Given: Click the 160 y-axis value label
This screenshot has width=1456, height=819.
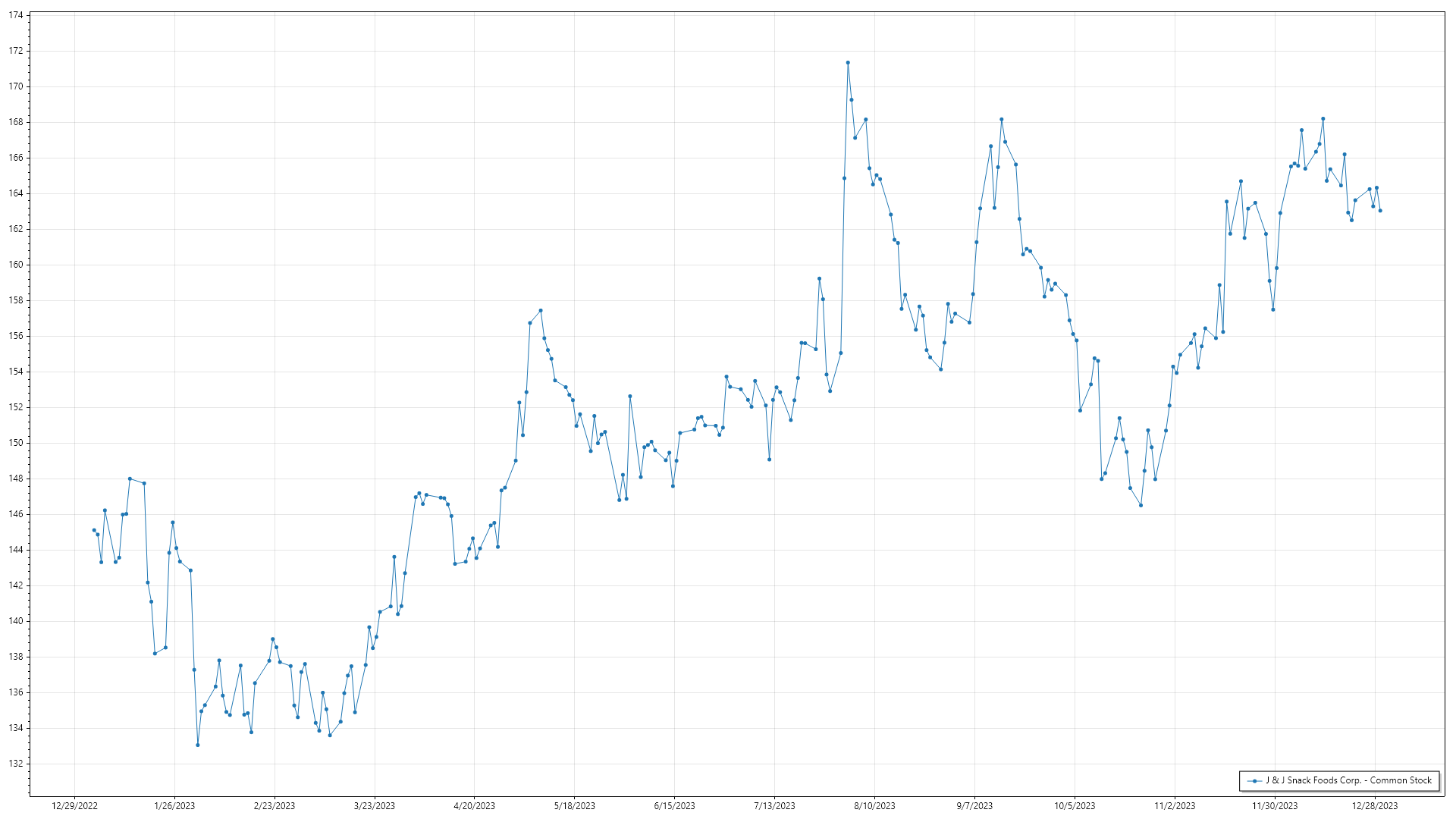Looking at the screenshot, I should 16,265.
